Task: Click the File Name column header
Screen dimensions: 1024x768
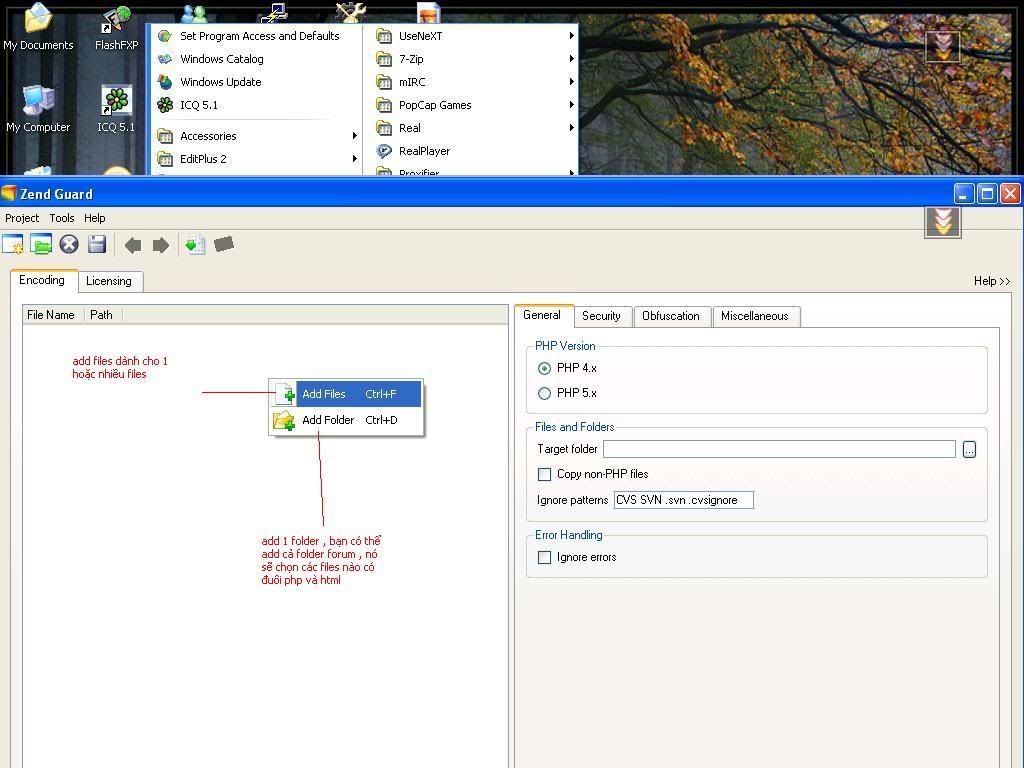Action: coord(51,315)
